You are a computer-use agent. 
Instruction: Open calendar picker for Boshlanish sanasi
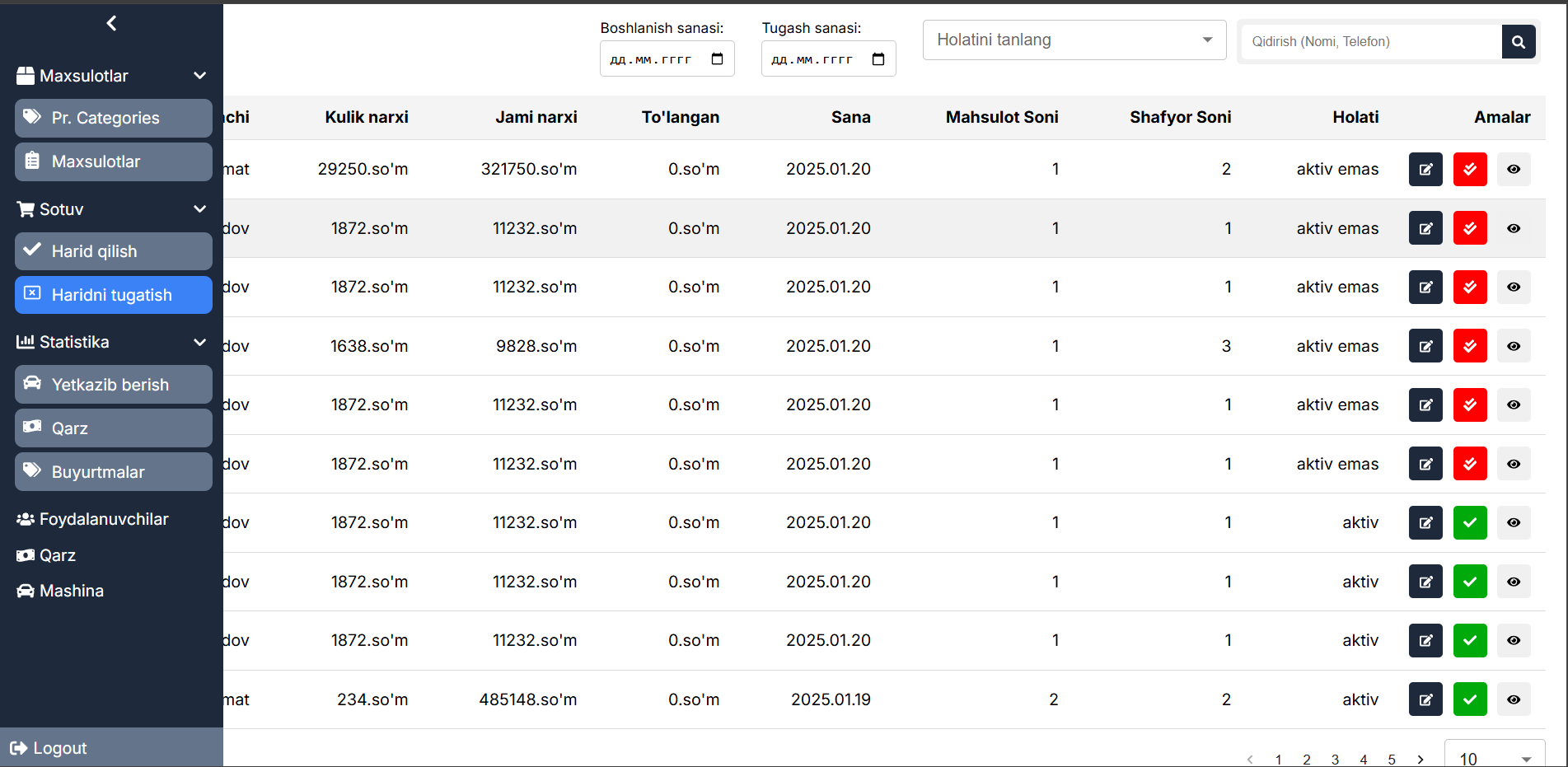717,59
